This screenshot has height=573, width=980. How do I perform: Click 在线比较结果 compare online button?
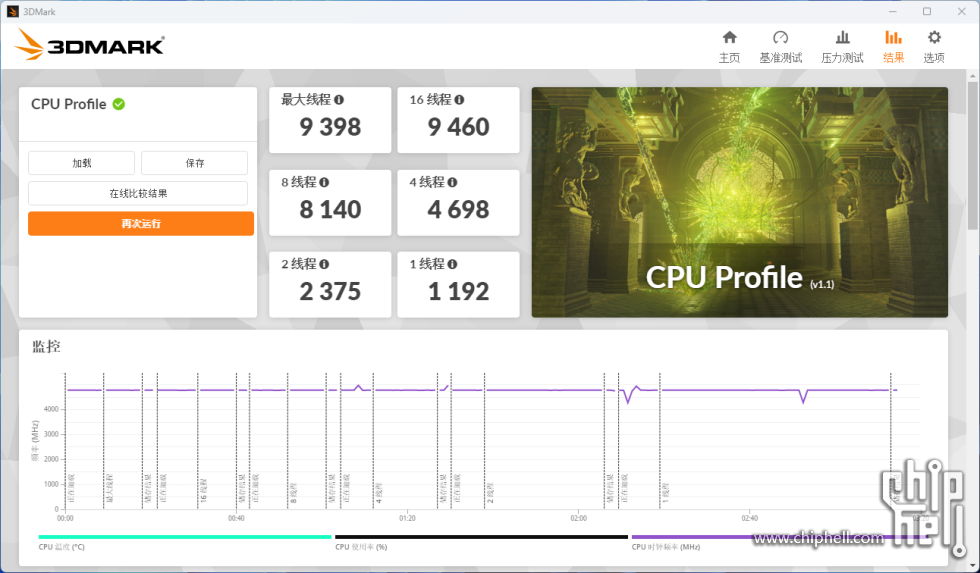coord(138,193)
